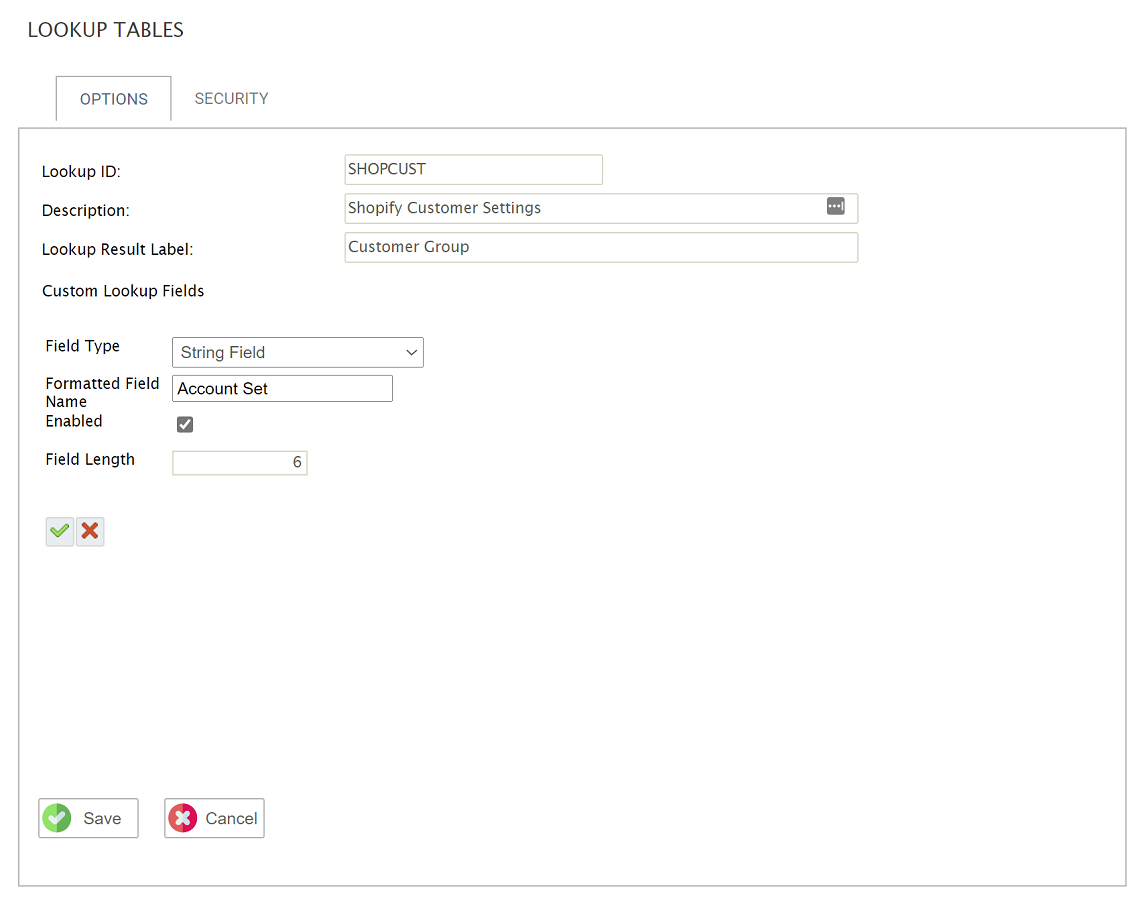
Task: Expand the Field Type dropdown
Action: click(298, 353)
